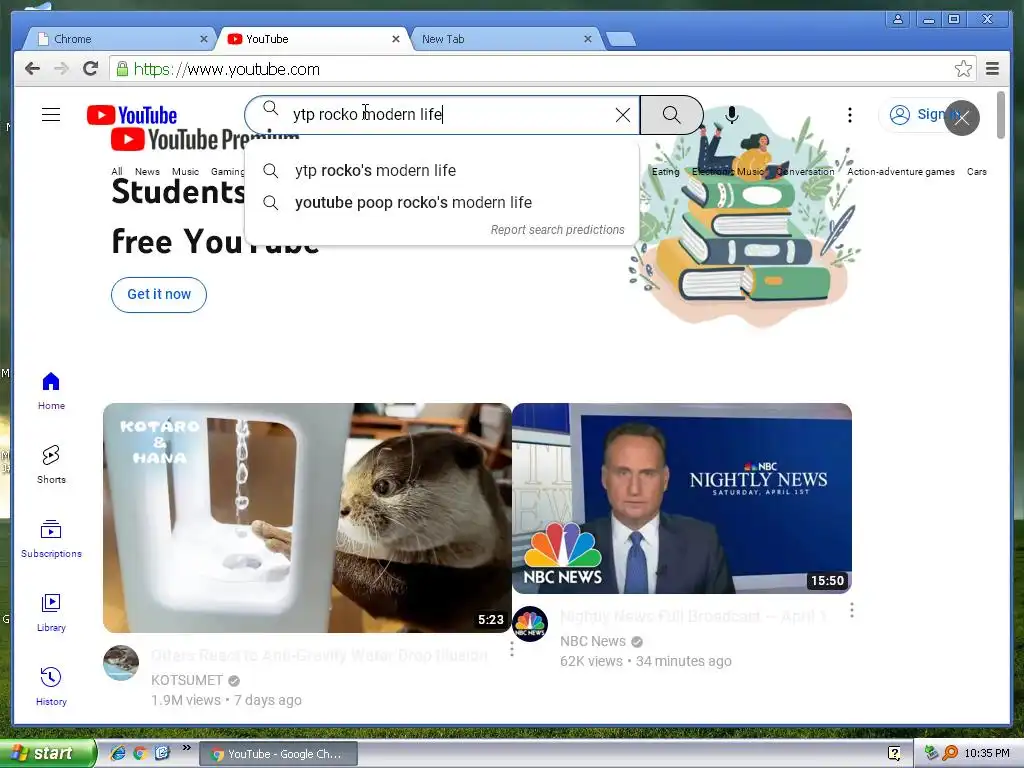Go forward with Chrome forward arrow

tap(61, 69)
